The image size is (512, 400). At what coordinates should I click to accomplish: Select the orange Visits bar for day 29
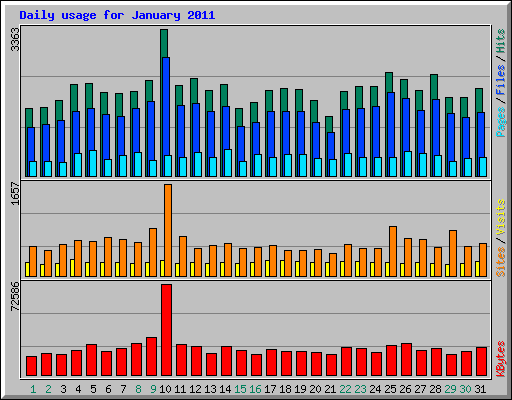453,253
